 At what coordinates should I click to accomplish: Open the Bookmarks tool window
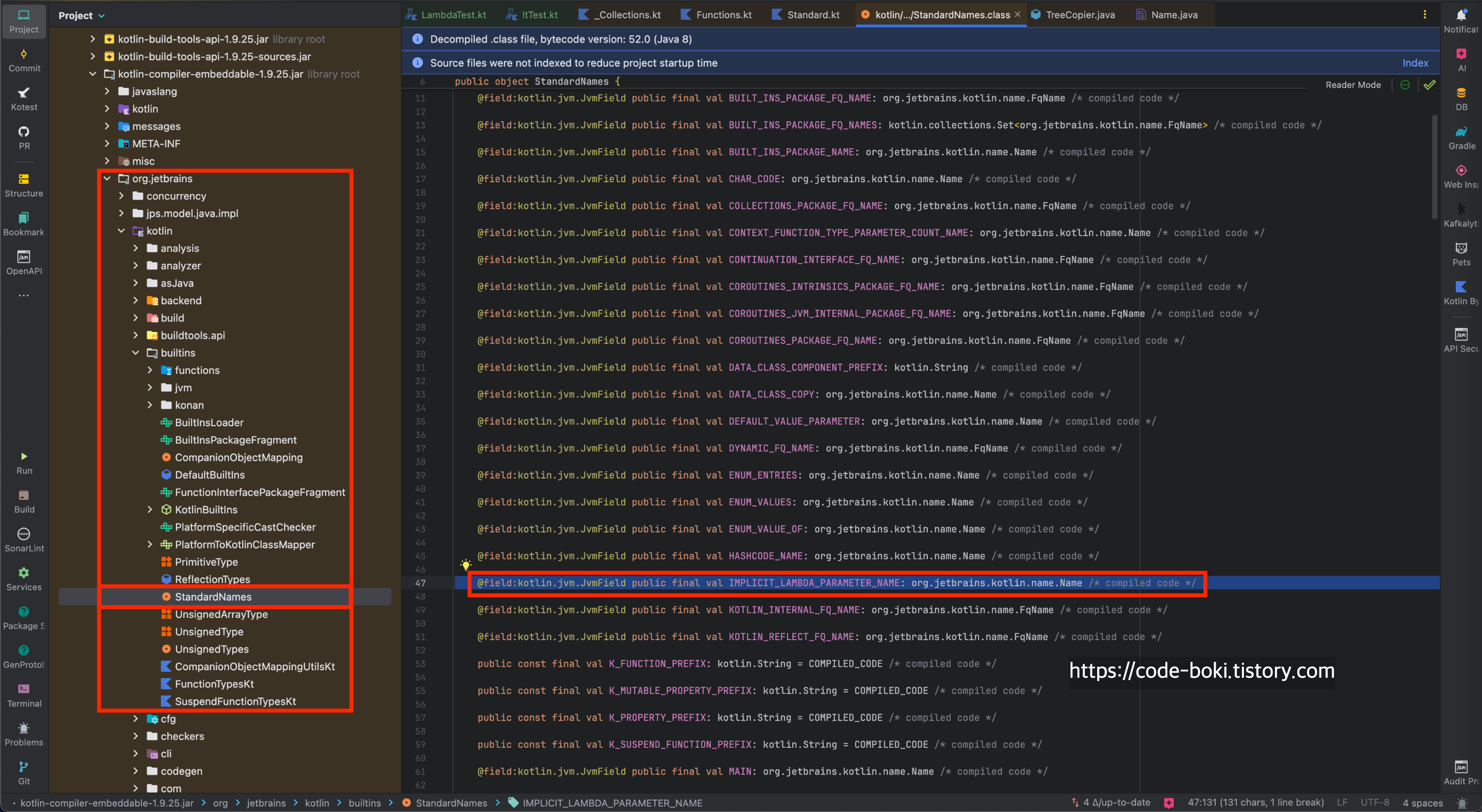point(24,224)
